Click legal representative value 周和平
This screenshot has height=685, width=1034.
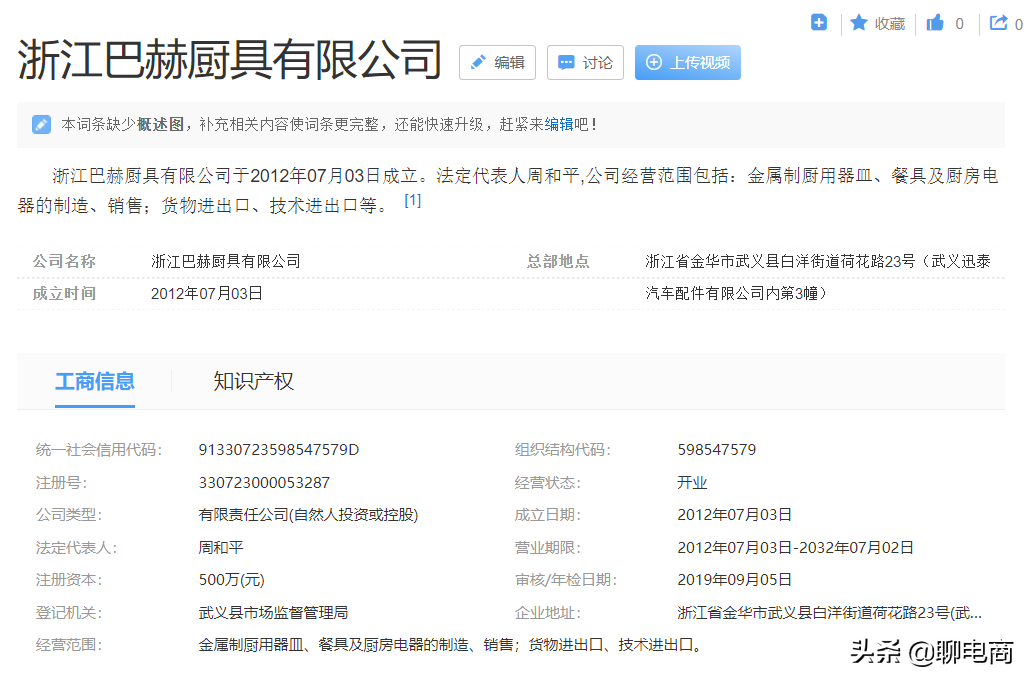221,547
